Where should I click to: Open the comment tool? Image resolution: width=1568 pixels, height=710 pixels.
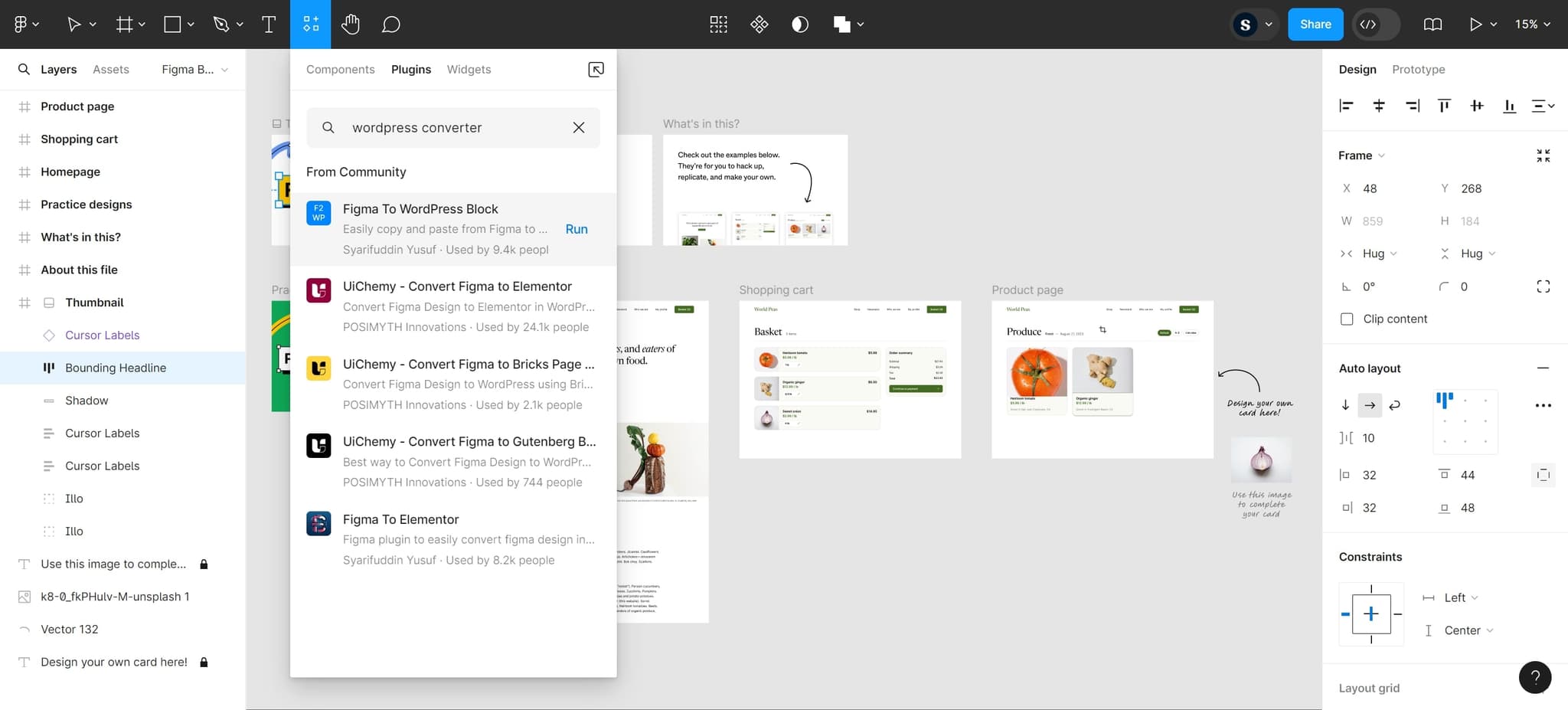click(x=390, y=24)
